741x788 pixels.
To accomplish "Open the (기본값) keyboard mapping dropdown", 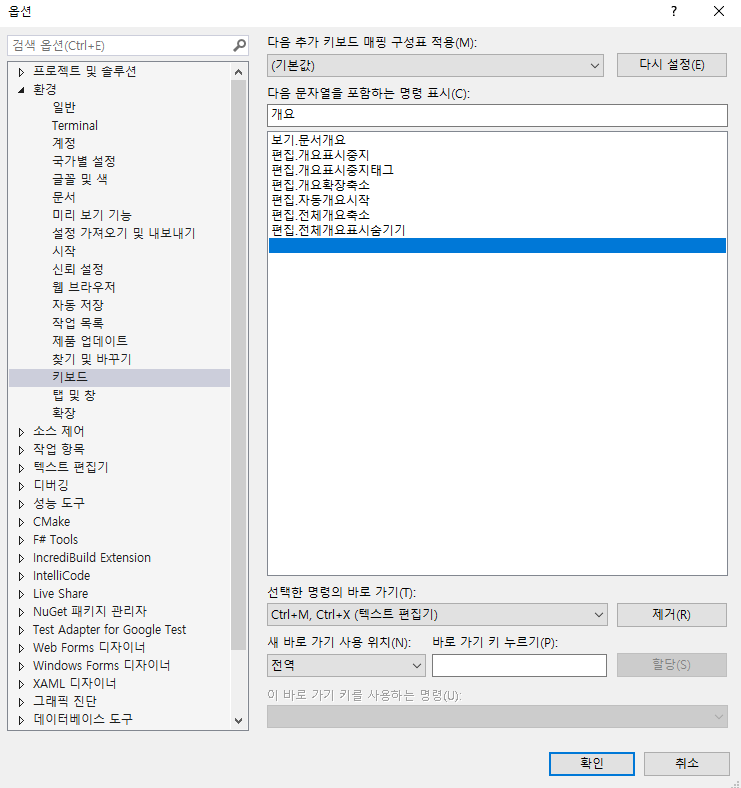I will pyautogui.click(x=435, y=66).
